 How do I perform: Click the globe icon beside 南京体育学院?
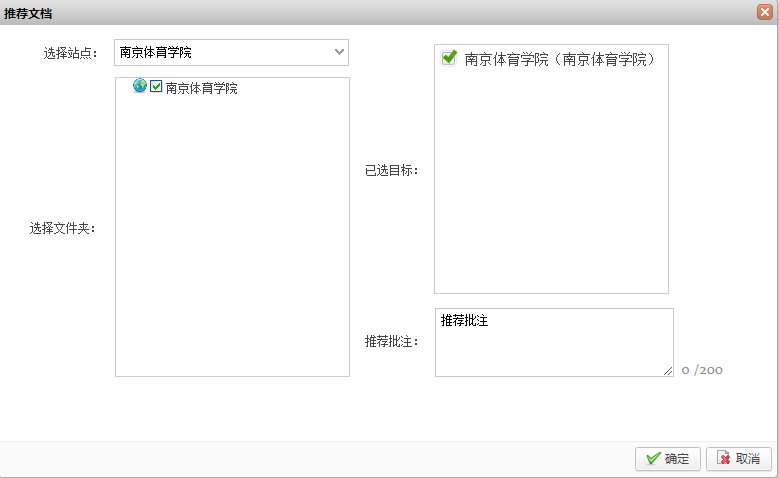[x=140, y=87]
